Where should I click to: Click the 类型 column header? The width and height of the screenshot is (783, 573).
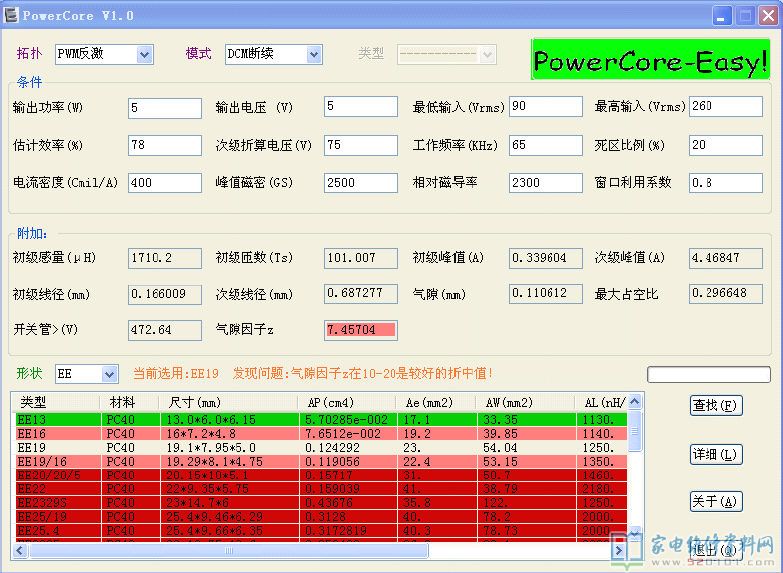tap(56, 402)
